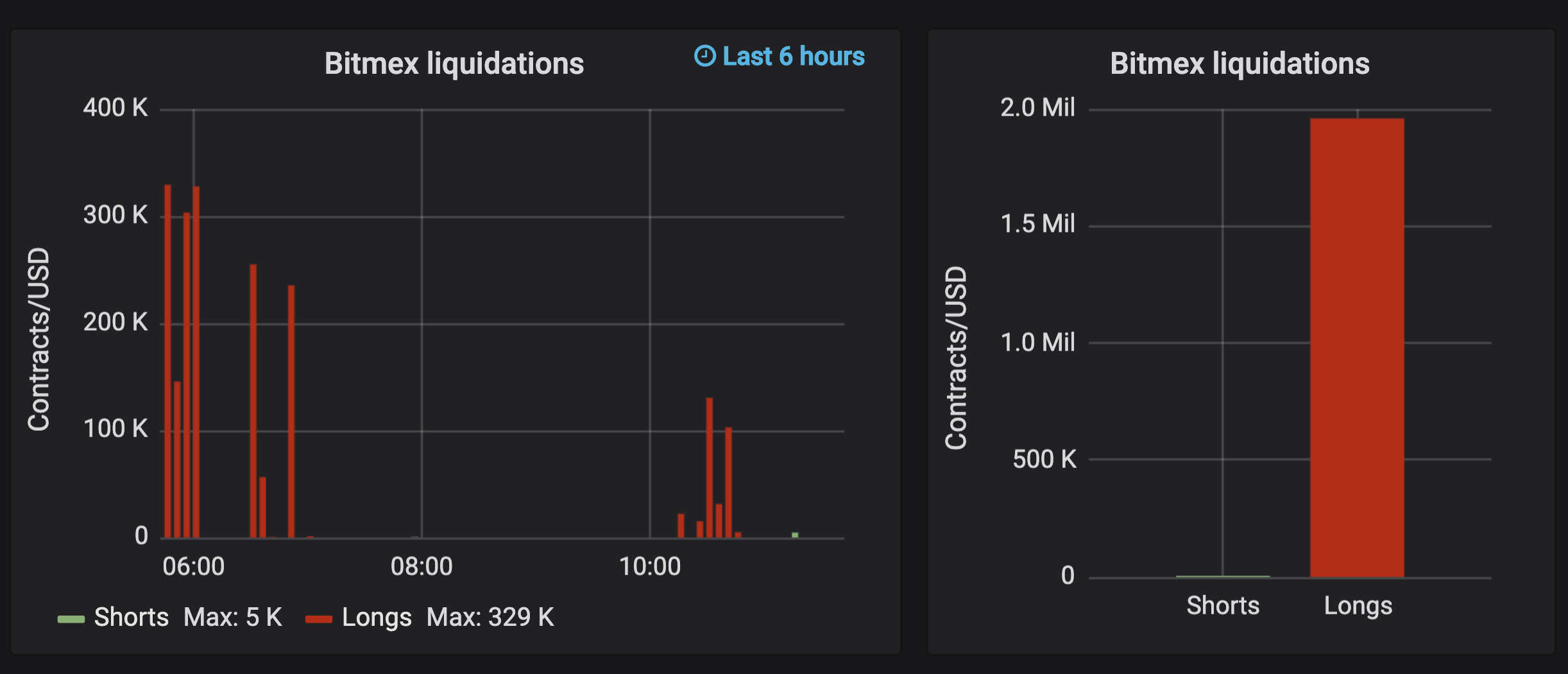The width and height of the screenshot is (1568, 674).
Task: Click the right panel 'Contracts/USD' axis title
Action: 956,358
